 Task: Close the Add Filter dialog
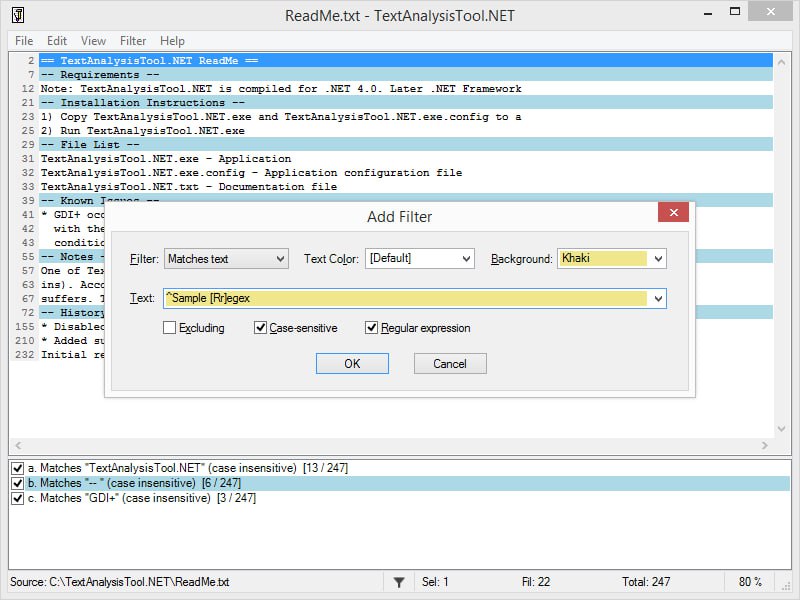(673, 213)
